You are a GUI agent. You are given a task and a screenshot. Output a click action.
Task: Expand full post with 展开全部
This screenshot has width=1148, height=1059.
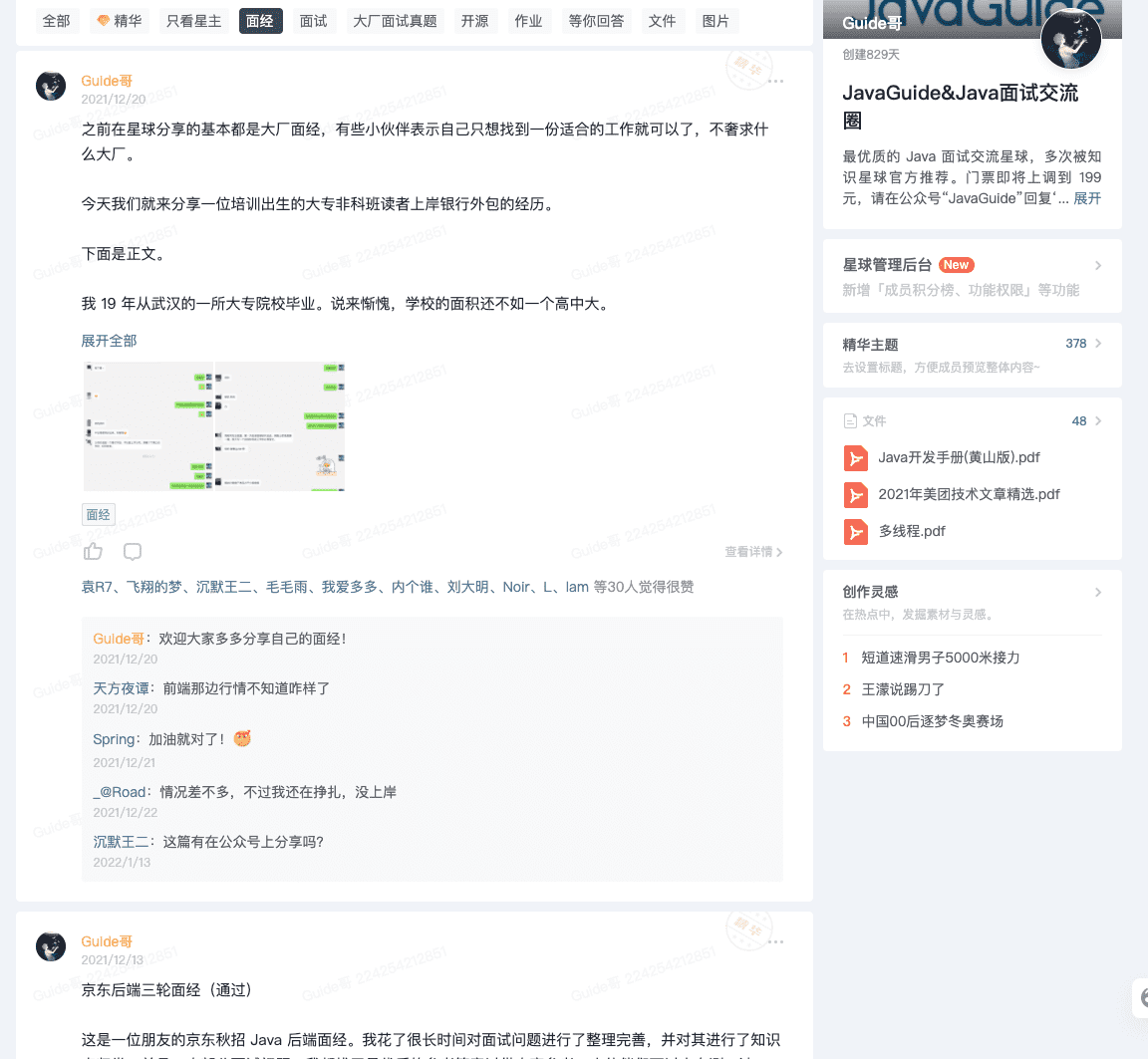(109, 341)
